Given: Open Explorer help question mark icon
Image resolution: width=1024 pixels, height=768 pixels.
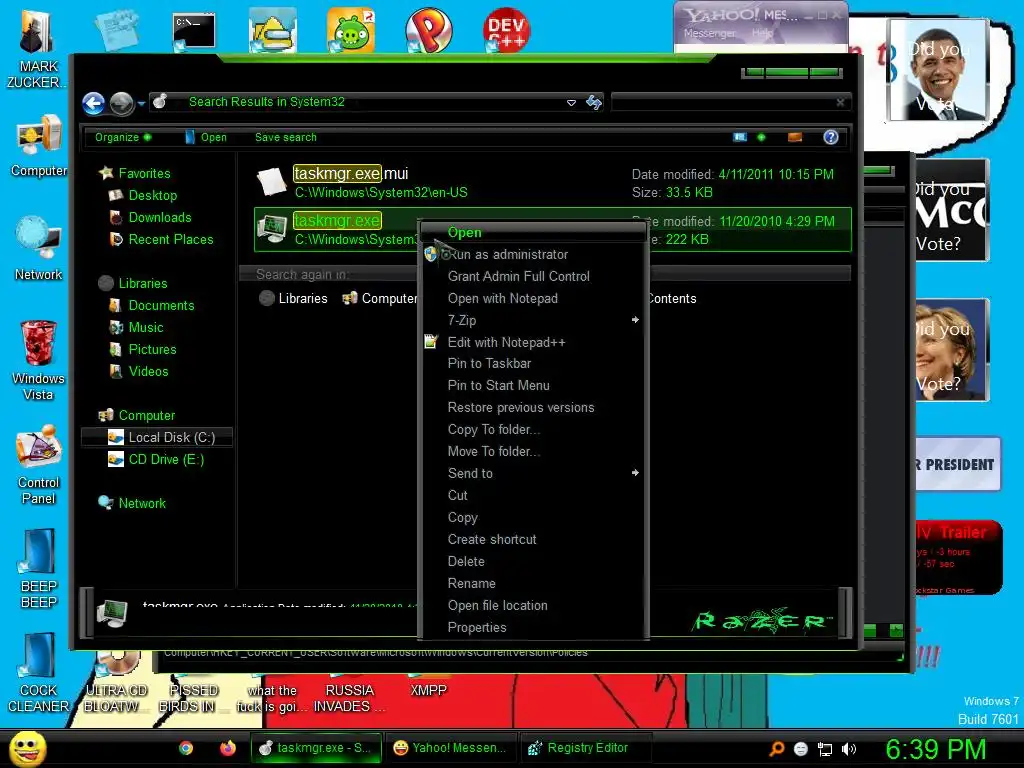Looking at the screenshot, I should click(x=831, y=137).
